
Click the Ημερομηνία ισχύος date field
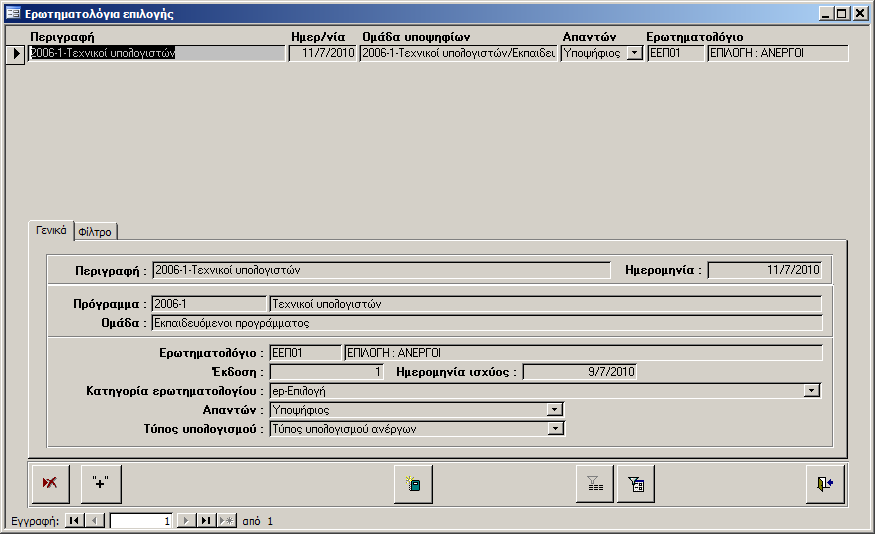point(580,372)
